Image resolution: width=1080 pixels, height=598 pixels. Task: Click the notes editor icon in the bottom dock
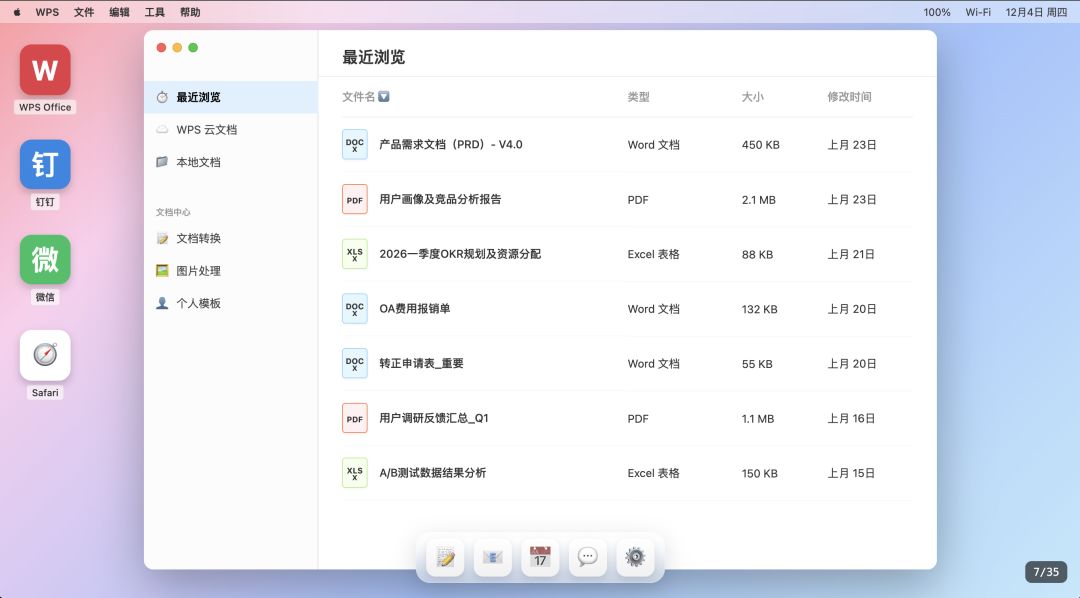click(x=445, y=558)
